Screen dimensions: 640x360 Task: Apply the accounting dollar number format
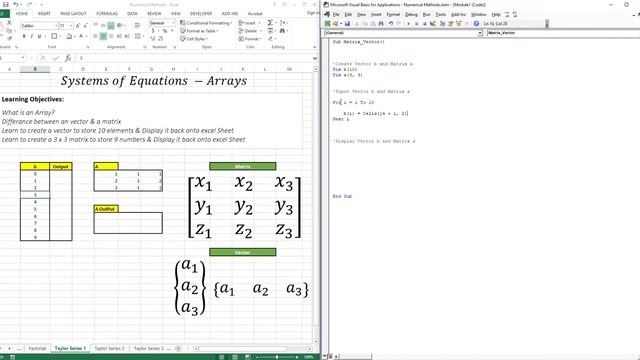(153, 31)
